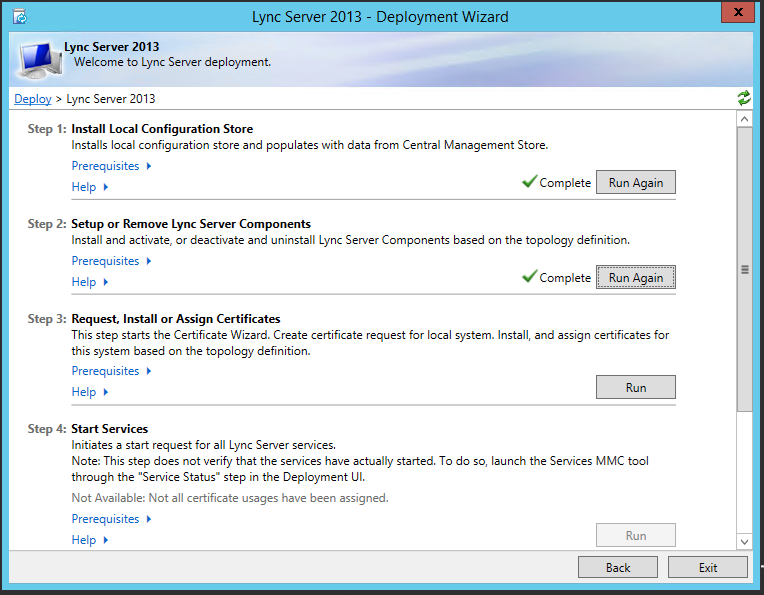Run Again Step 1 Local Configuration Store

click(x=636, y=182)
